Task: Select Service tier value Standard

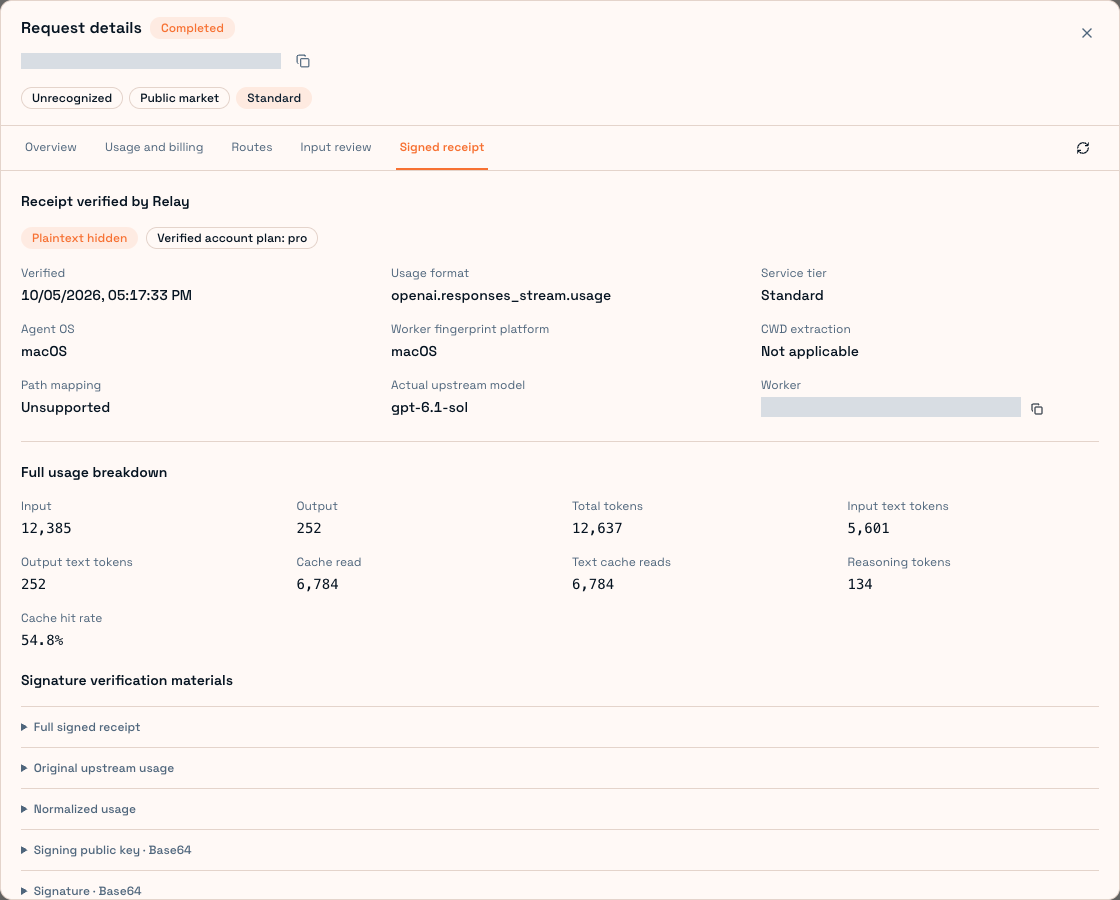Action: point(792,295)
